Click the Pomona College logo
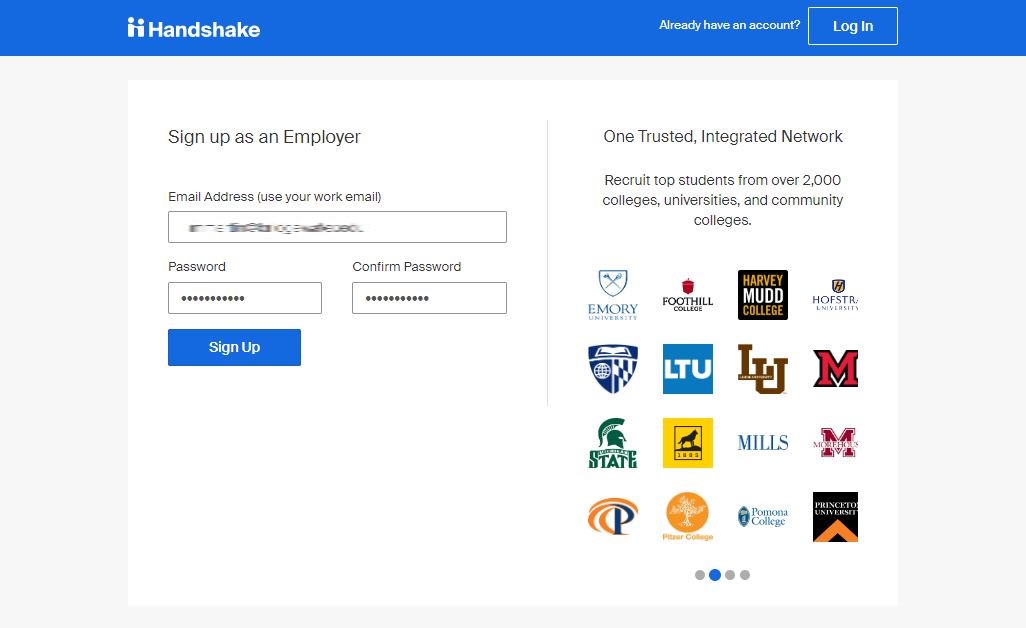 pyautogui.click(x=762, y=517)
